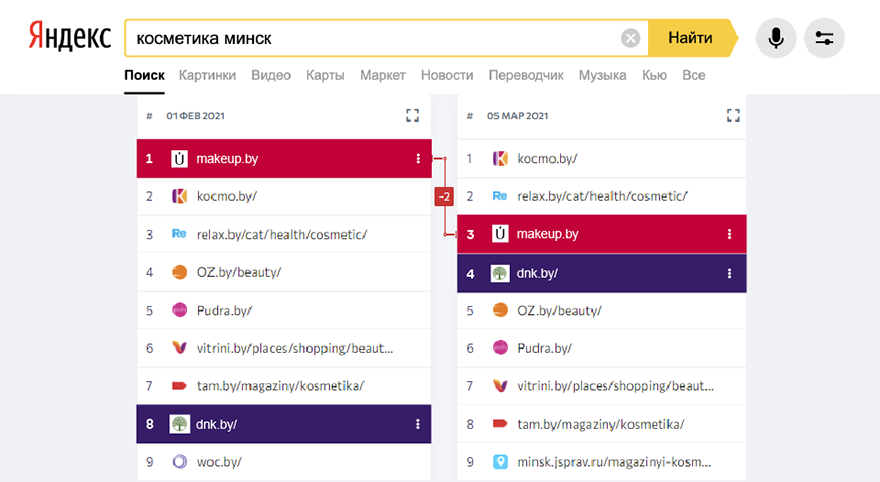Click into the search query input field
The width and height of the screenshot is (880, 482).
[370, 39]
